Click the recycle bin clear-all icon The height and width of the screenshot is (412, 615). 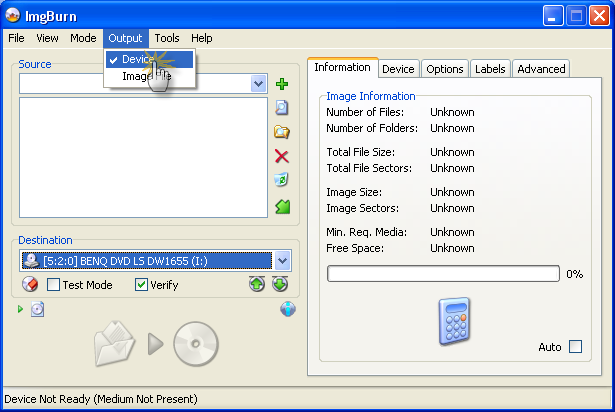pyautogui.click(x=282, y=180)
